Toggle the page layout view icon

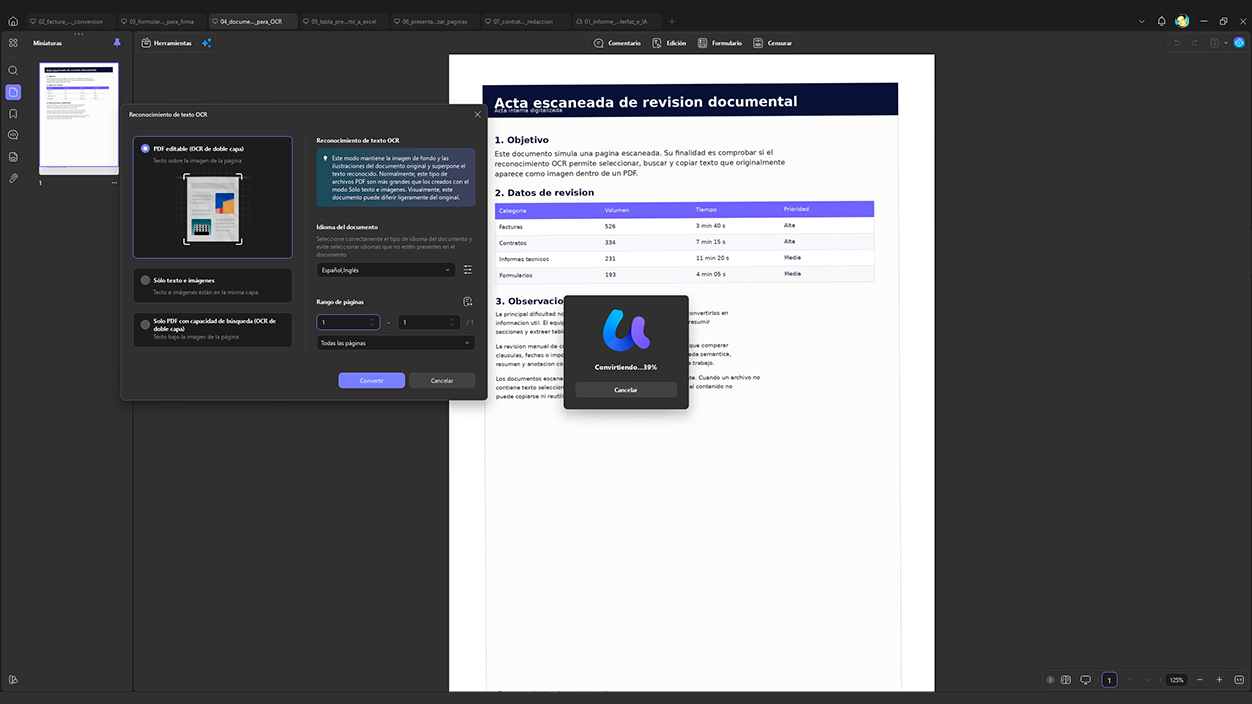coord(1066,680)
